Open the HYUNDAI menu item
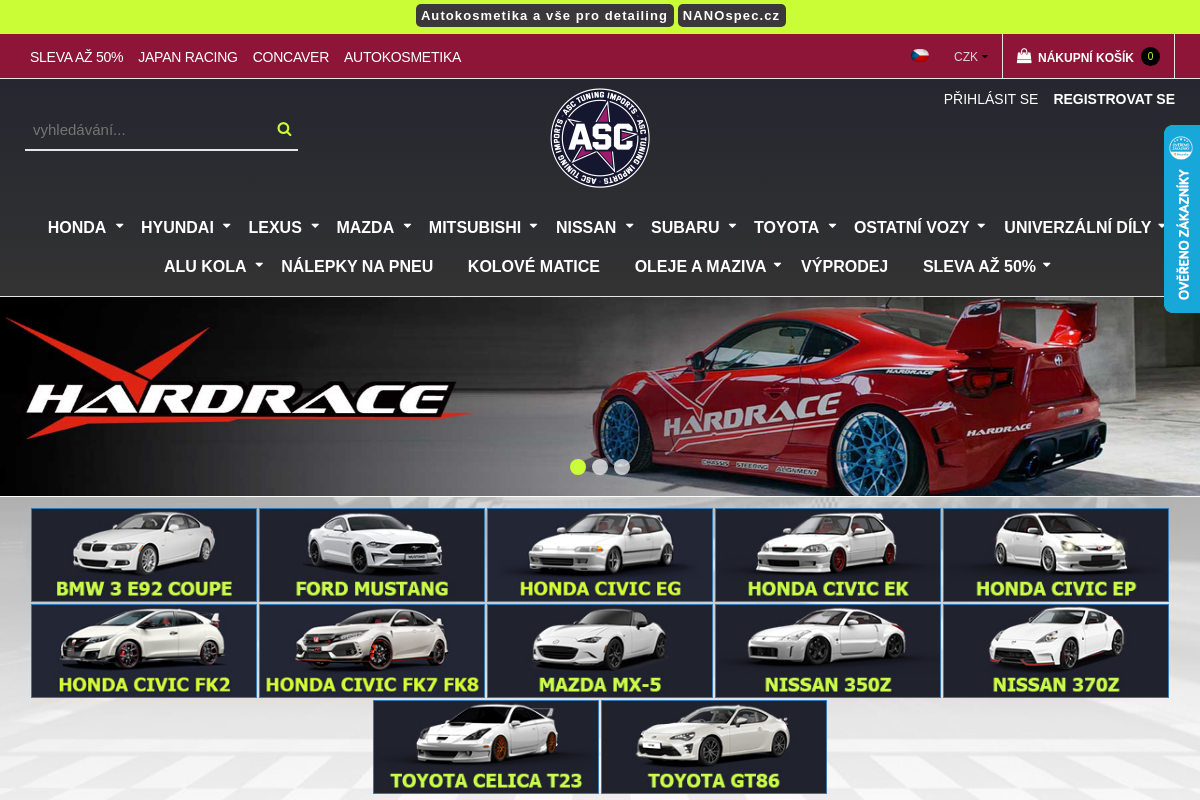Viewport: 1200px width, 800px height. click(x=177, y=227)
